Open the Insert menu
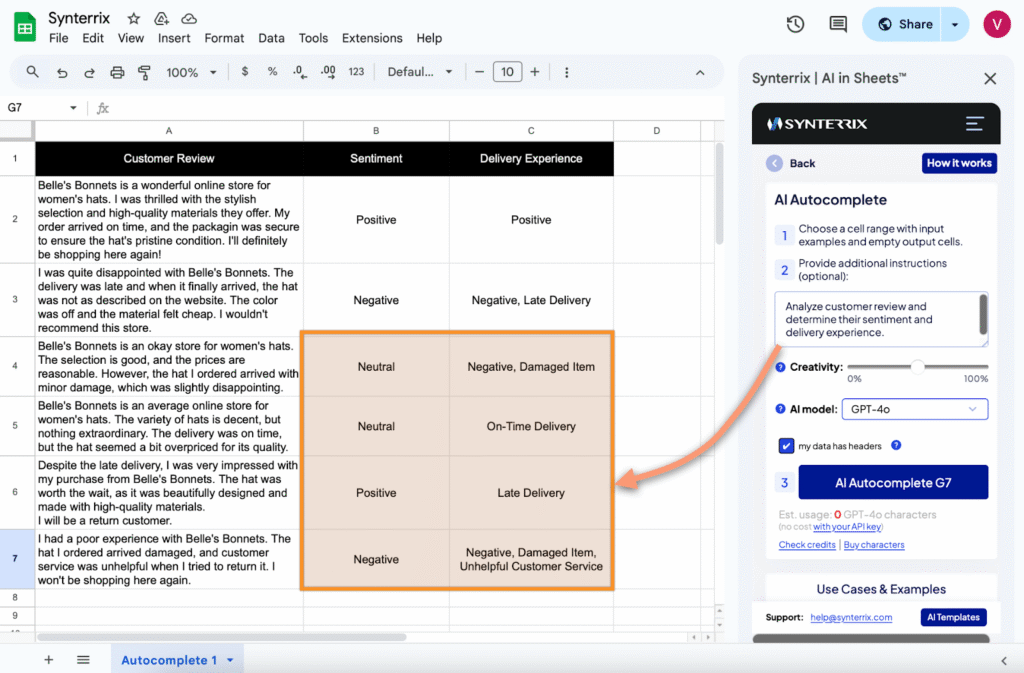 [x=174, y=39]
